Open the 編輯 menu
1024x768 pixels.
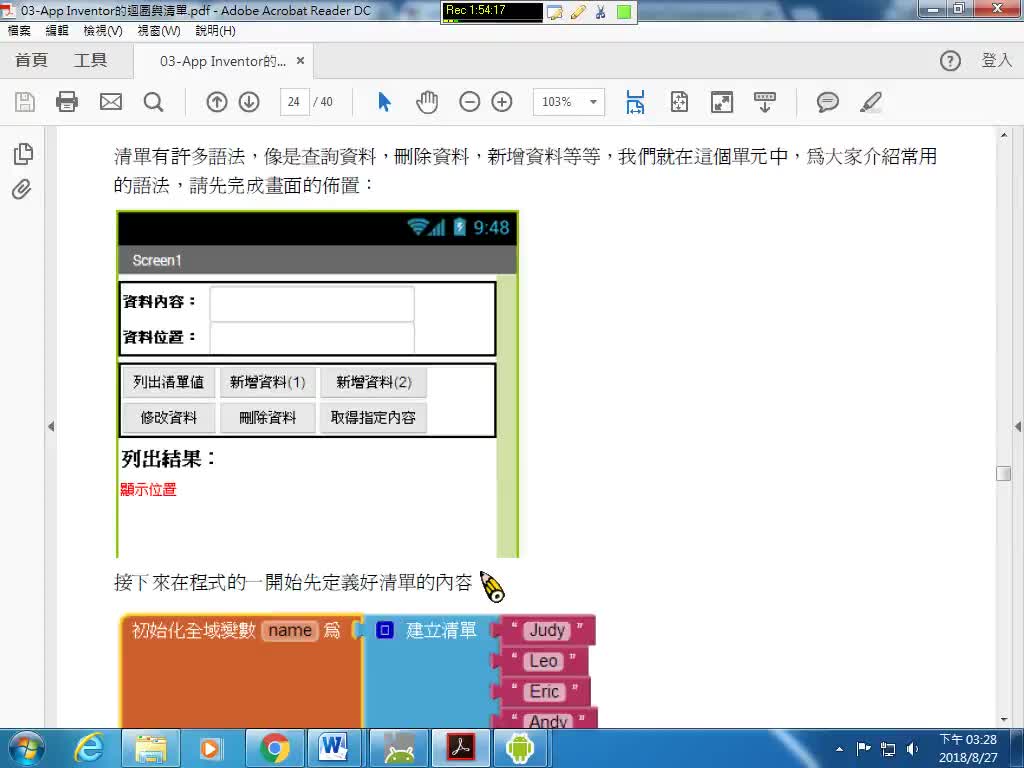coord(57,31)
